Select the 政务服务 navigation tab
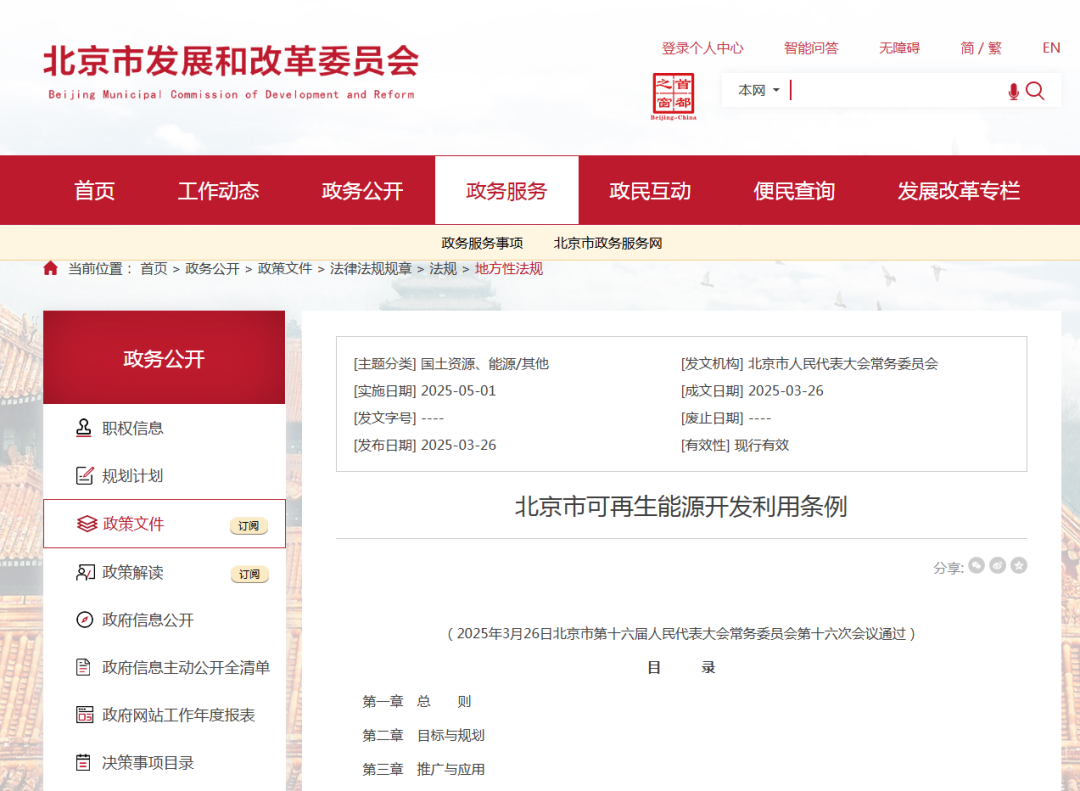This screenshot has width=1080, height=791. 507,190
